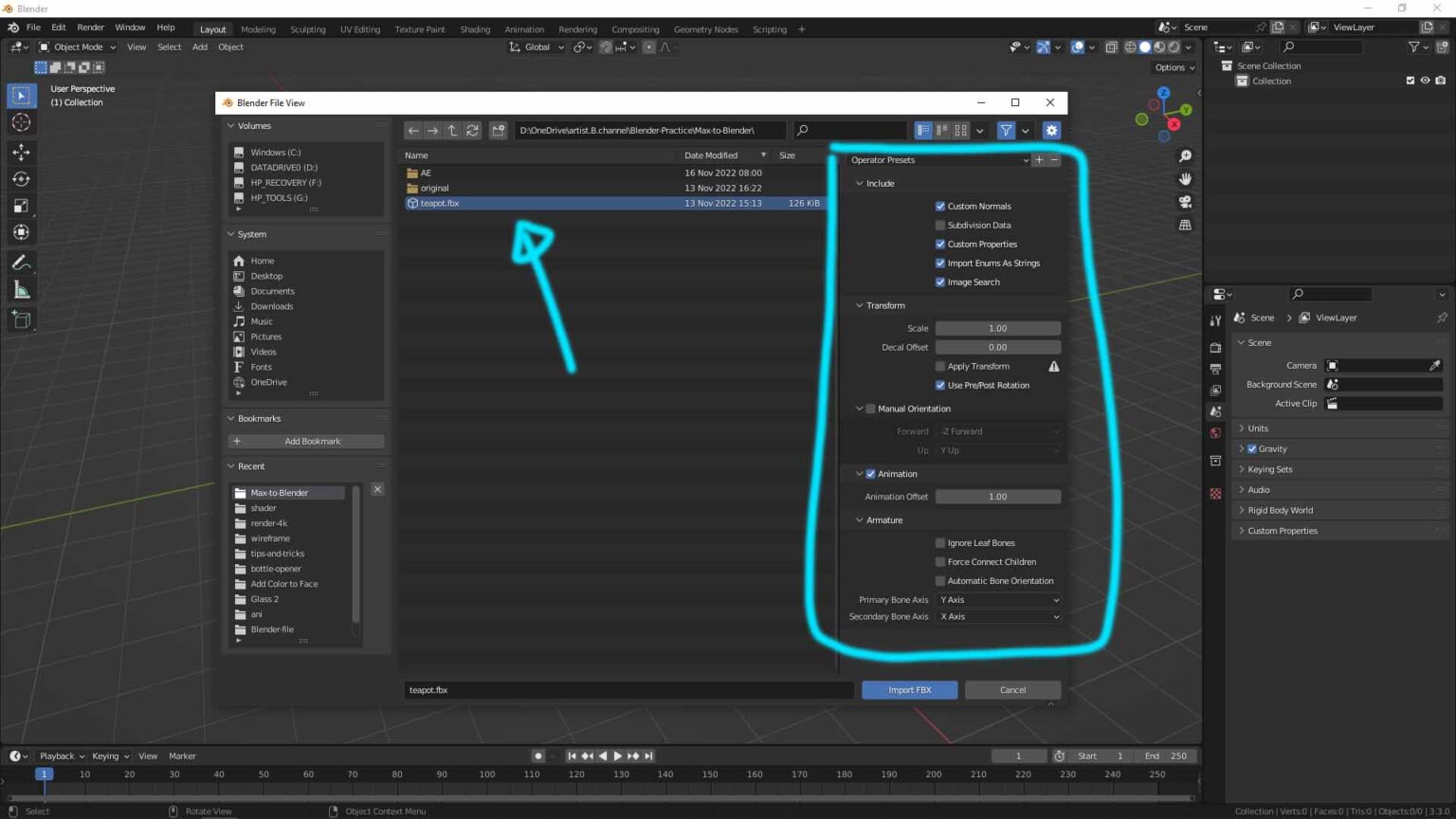This screenshot has height=819, width=1456.
Task: Open the Add menu in viewport header
Action: point(199,46)
